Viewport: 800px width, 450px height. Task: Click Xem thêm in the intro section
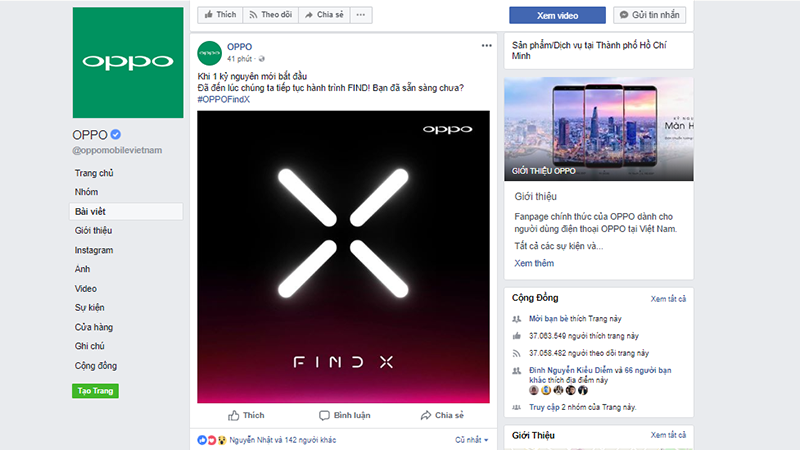[x=534, y=263]
